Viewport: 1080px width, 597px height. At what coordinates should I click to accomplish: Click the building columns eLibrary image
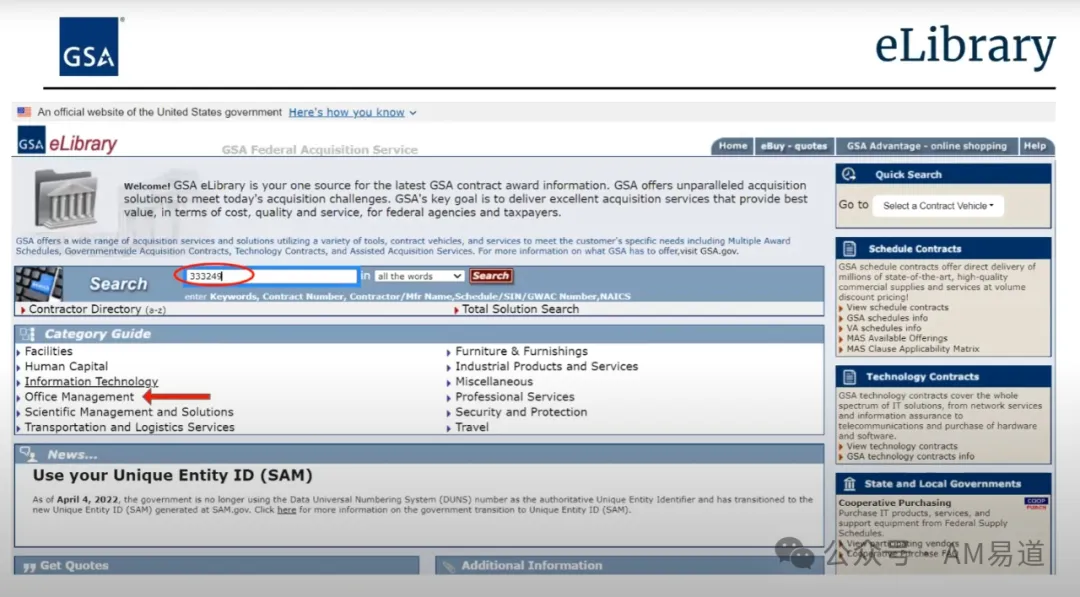coord(66,198)
